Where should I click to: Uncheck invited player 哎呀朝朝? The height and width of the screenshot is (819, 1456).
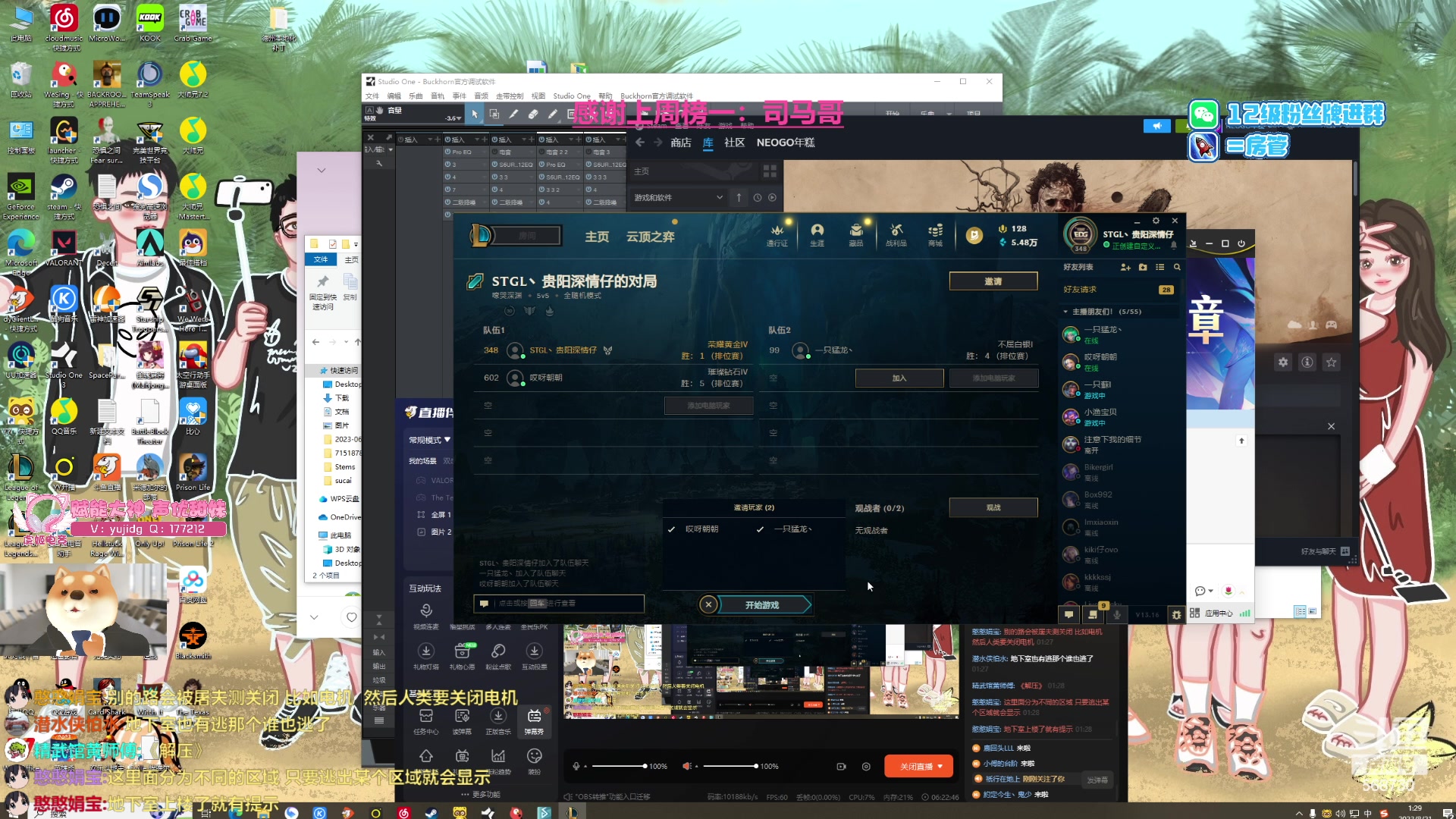point(671,529)
